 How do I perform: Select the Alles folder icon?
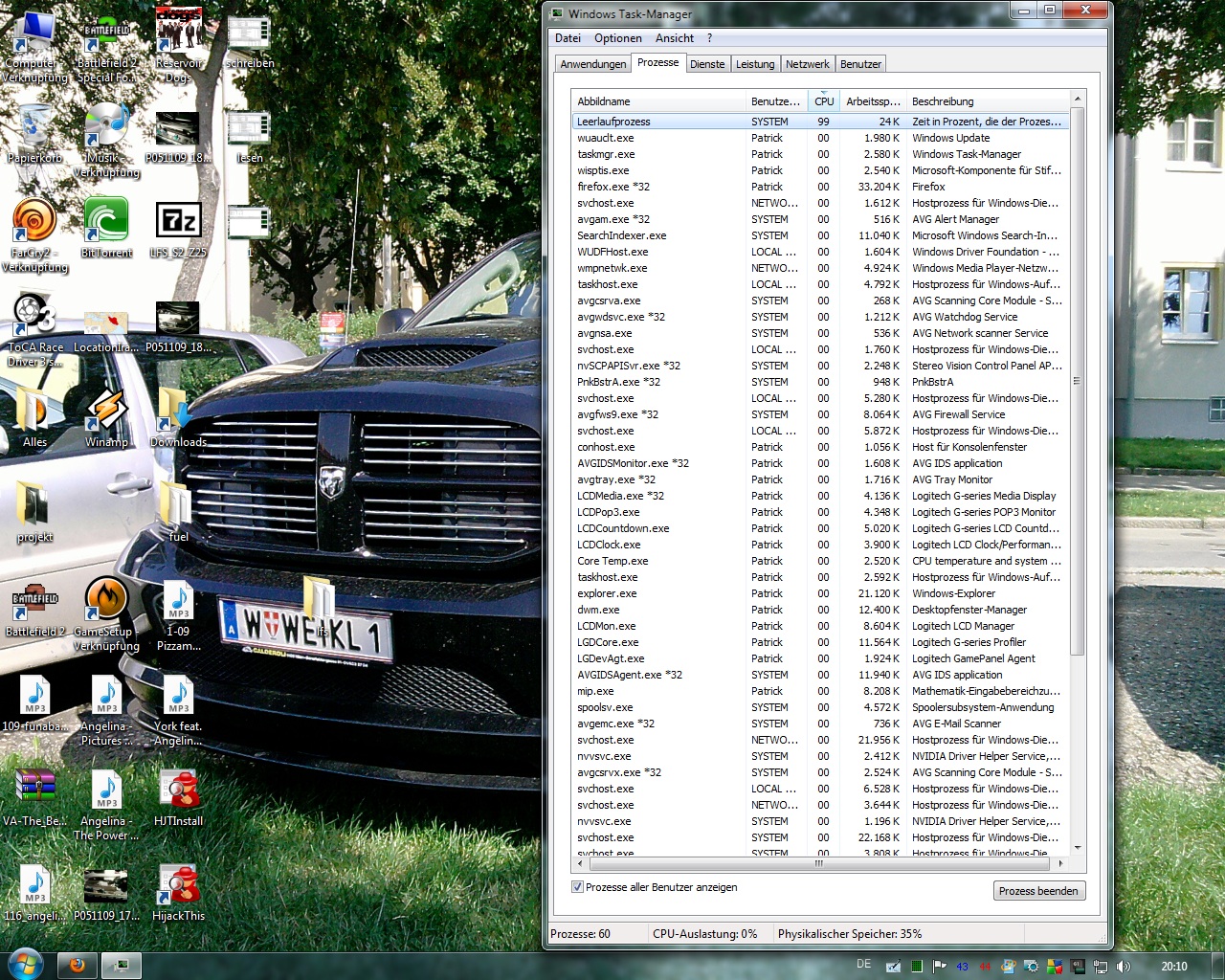(34, 418)
